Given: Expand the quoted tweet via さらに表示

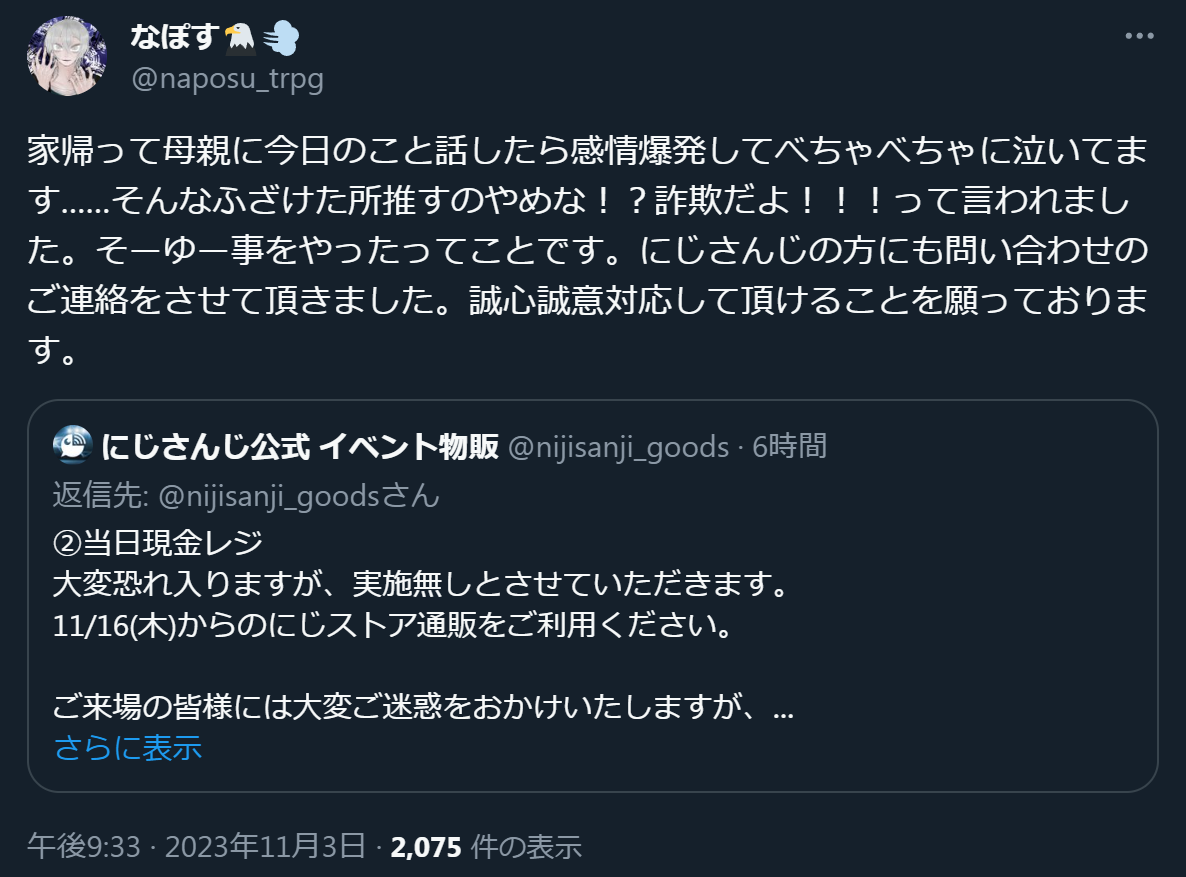Looking at the screenshot, I should click(128, 747).
